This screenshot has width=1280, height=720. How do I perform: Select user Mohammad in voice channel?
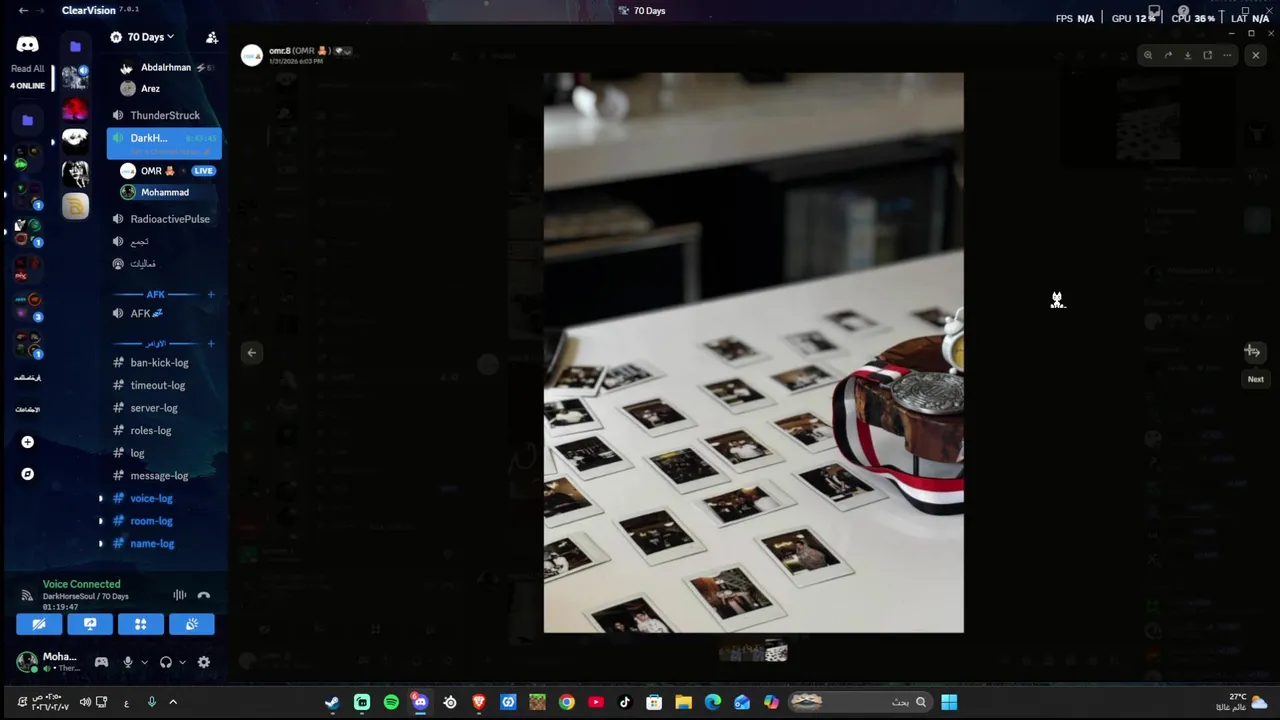pos(164,192)
